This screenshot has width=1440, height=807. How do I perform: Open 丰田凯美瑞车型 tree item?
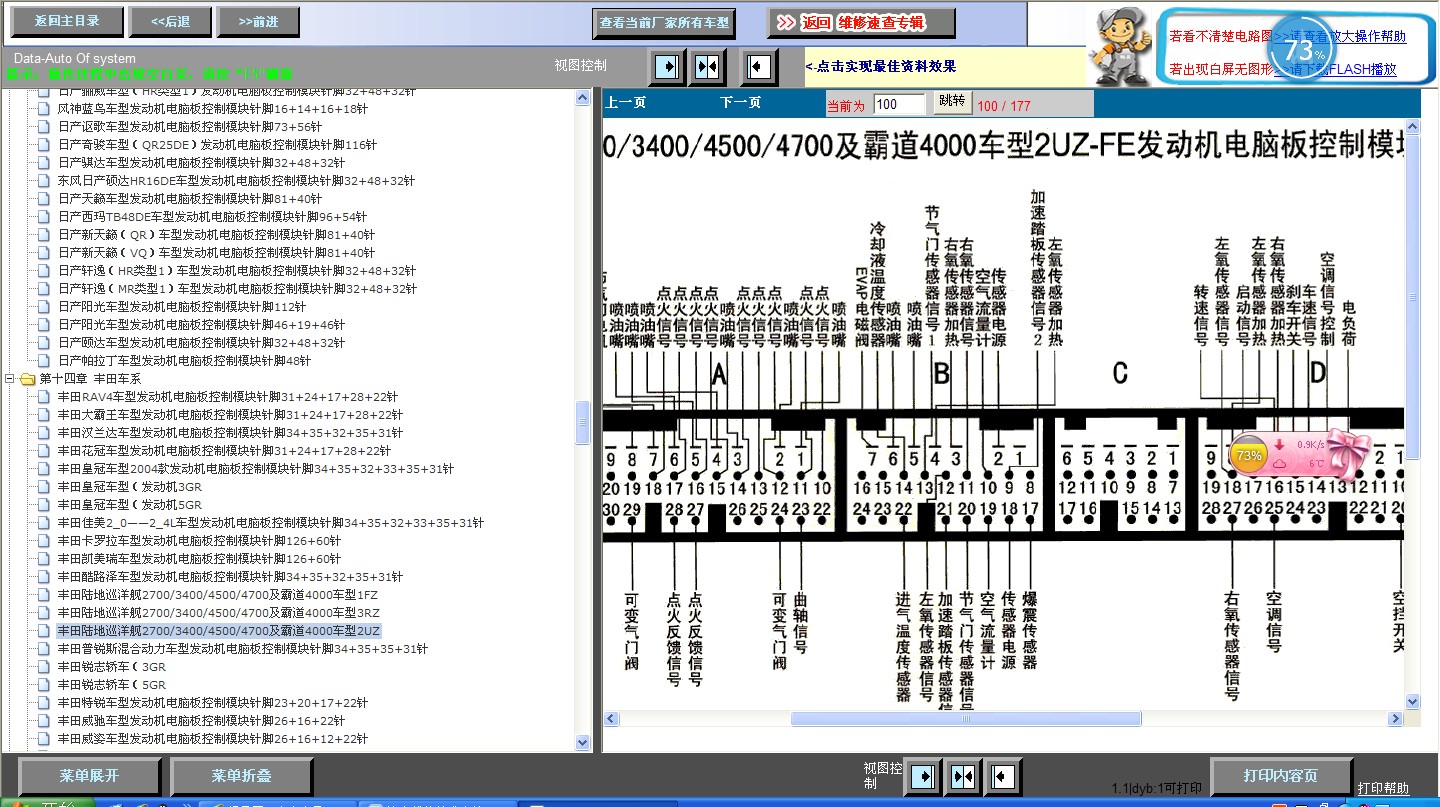pos(199,559)
